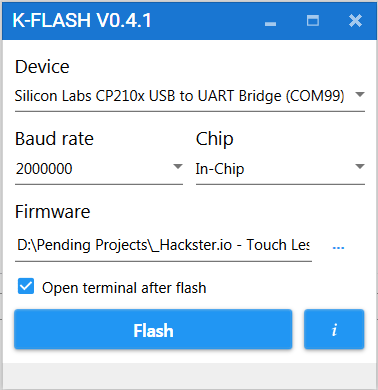This screenshot has height=390, width=378.
Task: Expand the Baud rate dropdown arrow
Action: [178, 166]
